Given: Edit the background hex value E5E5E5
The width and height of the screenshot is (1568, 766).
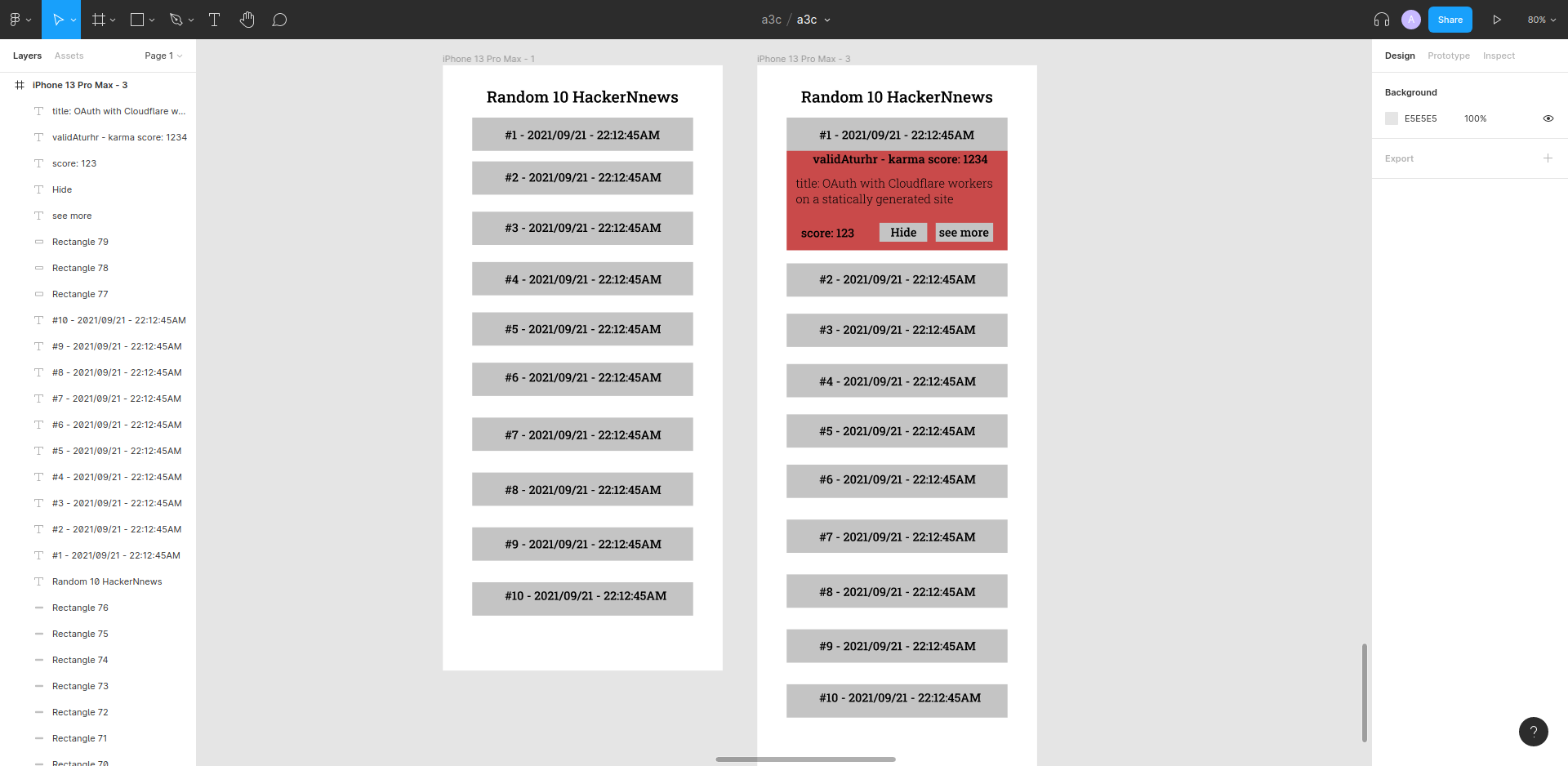Looking at the screenshot, I should [x=1421, y=118].
